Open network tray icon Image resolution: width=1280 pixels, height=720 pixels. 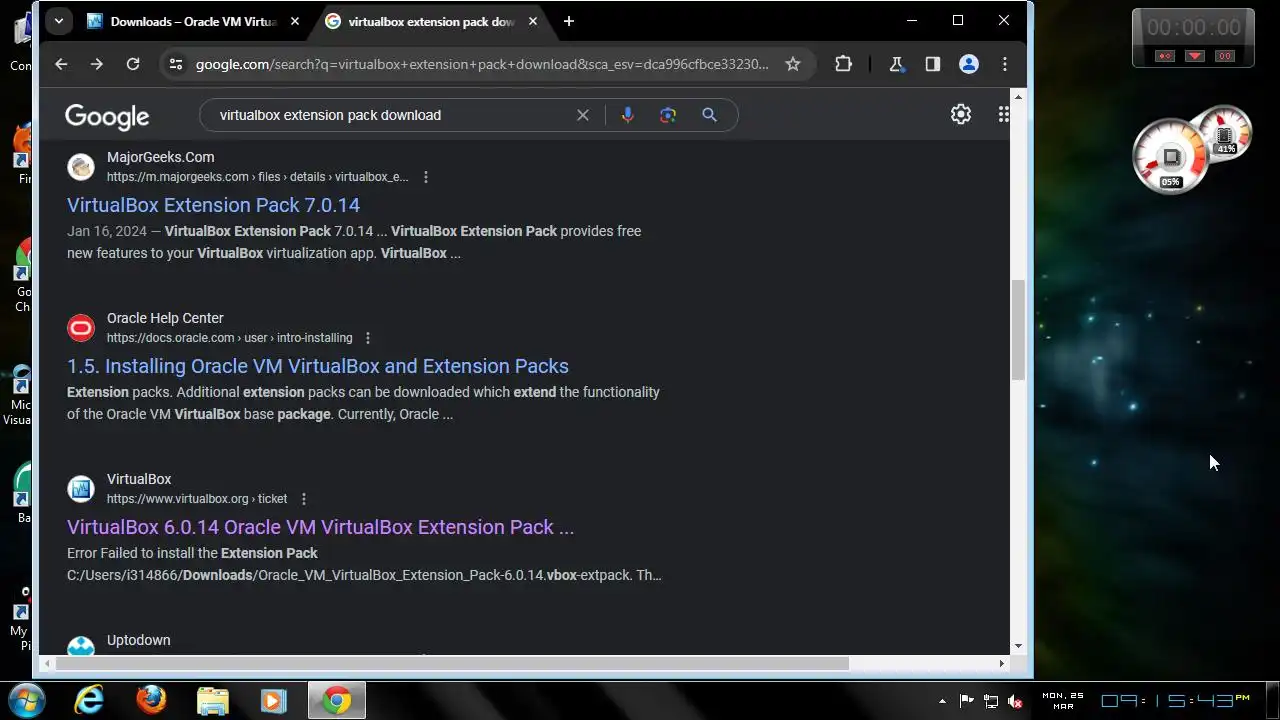click(x=991, y=701)
